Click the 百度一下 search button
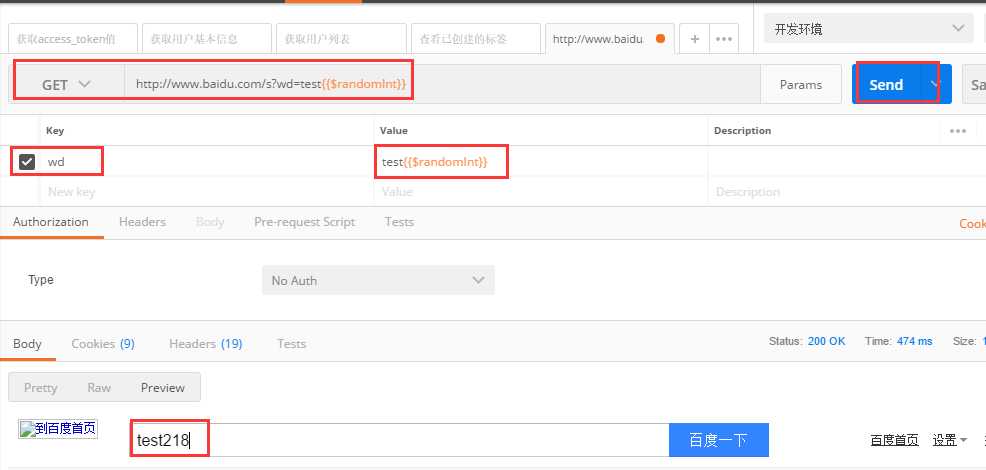 (718, 440)
